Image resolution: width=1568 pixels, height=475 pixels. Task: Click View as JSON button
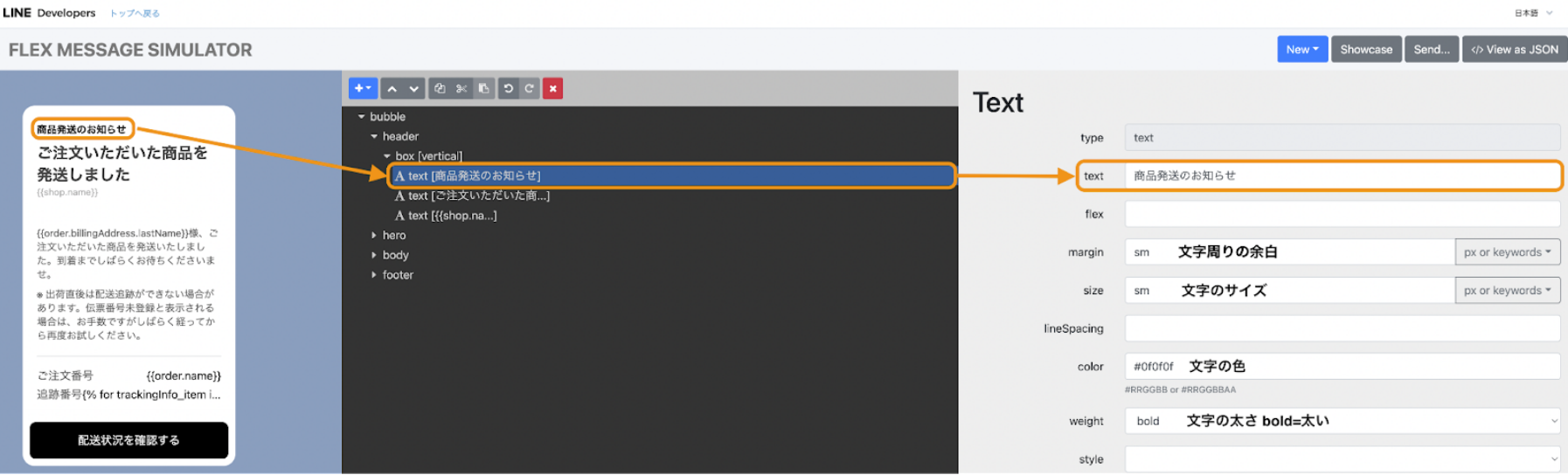1514,50
